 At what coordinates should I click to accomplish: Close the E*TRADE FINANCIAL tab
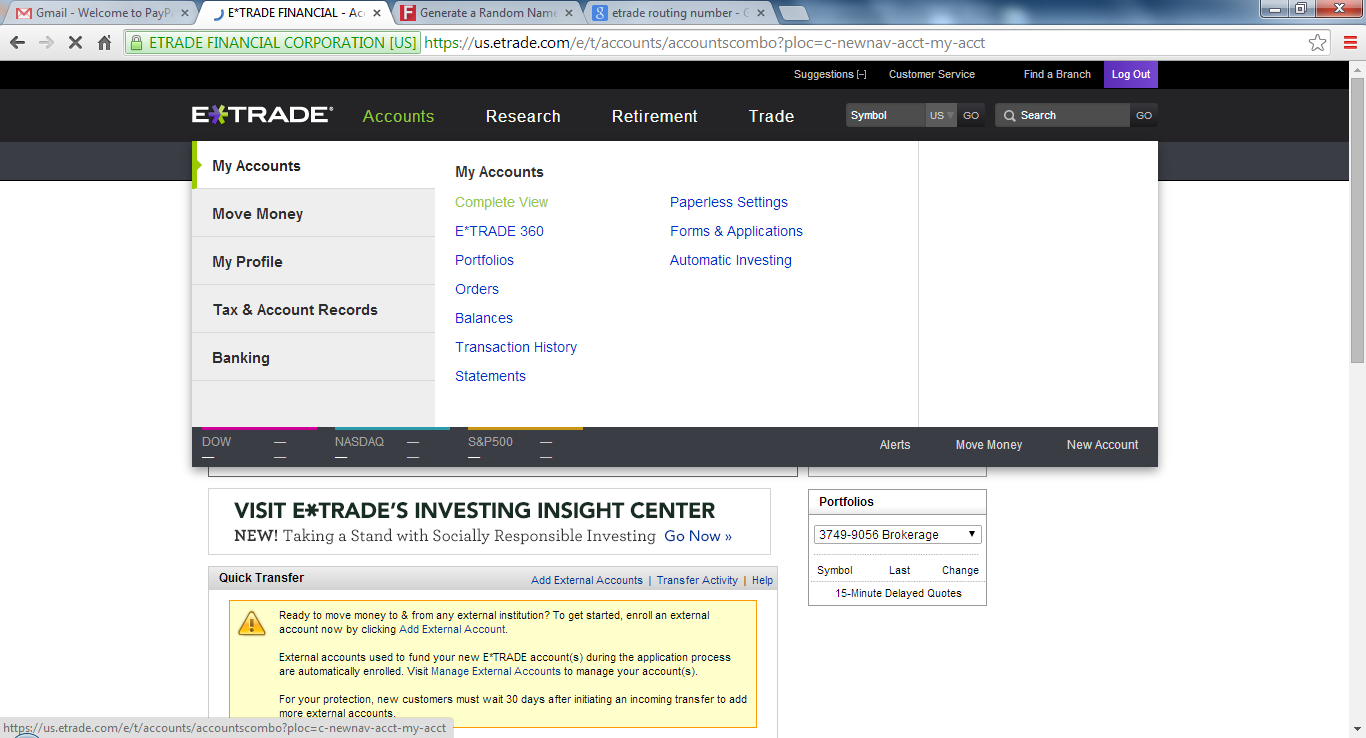(x=377, y=13)
